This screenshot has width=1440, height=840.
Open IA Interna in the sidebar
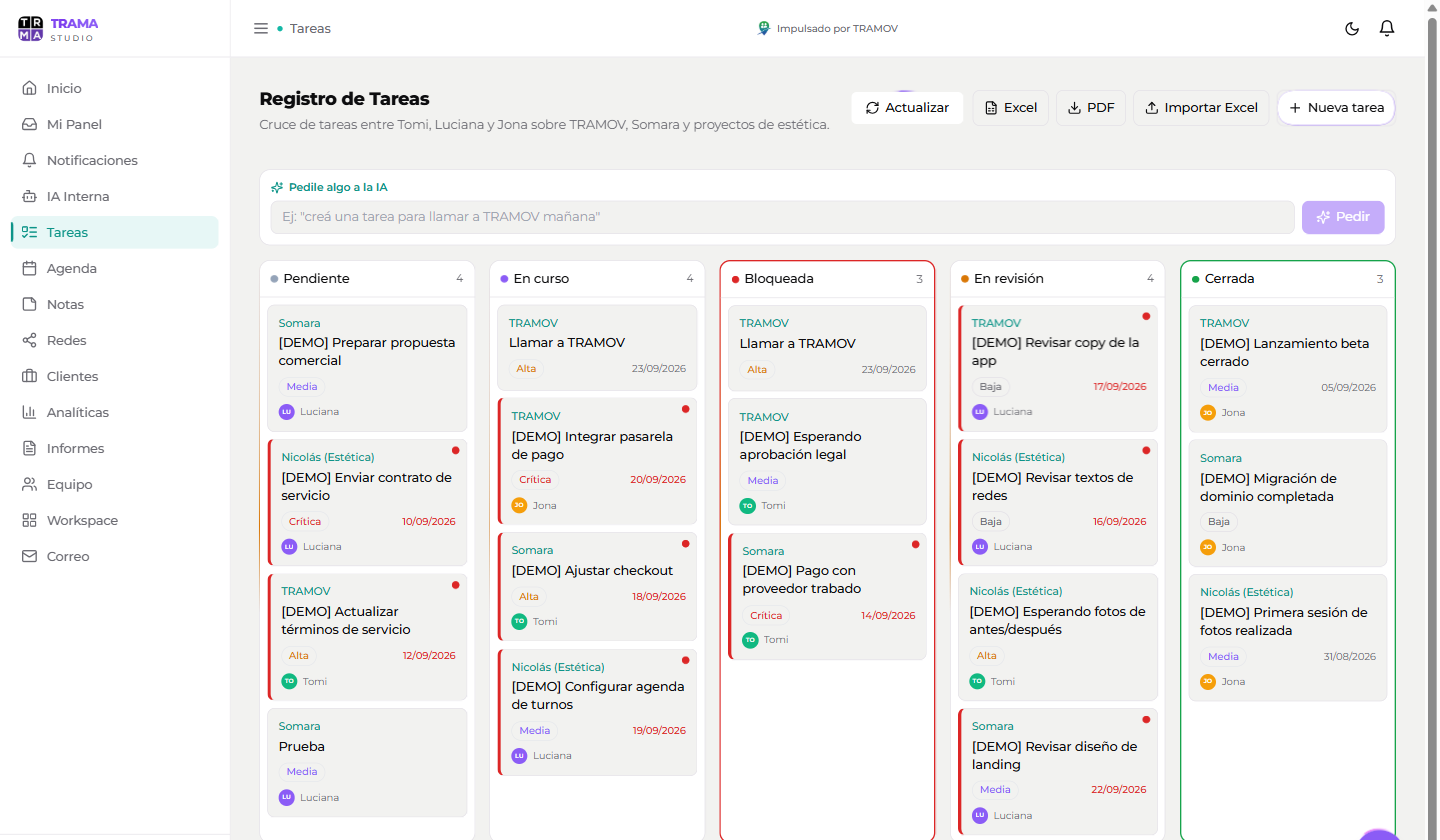point(115,196)
